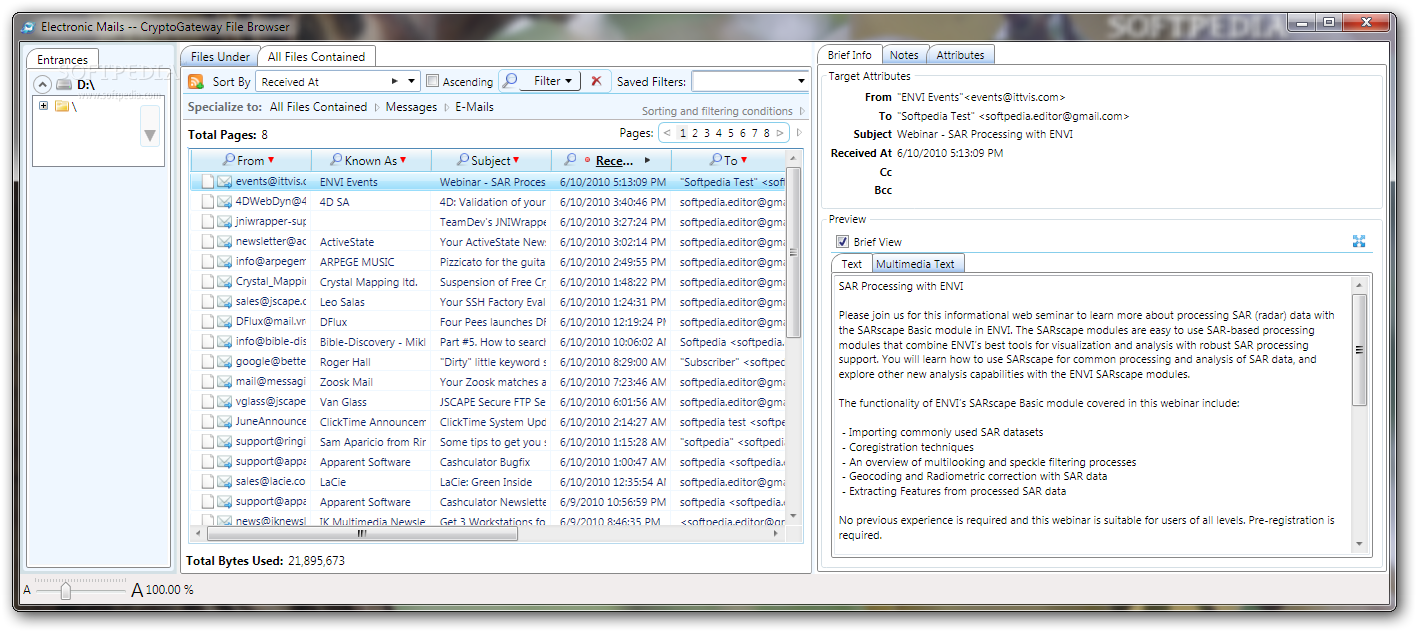Click the small A zoom-out icon

click(27, 590)
